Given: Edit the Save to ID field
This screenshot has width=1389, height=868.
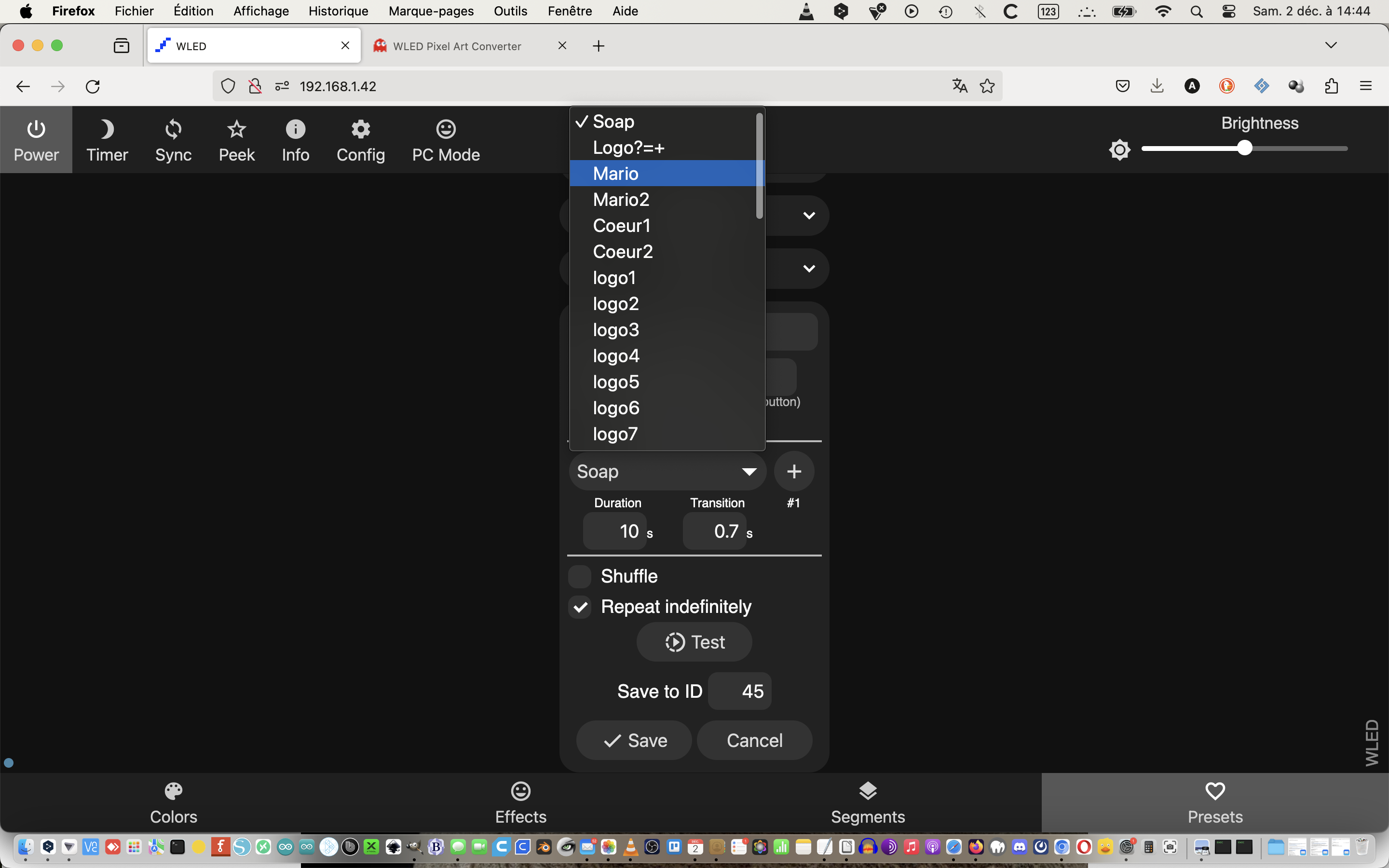Looking at the screenshot, I should [x=739, y=691].
